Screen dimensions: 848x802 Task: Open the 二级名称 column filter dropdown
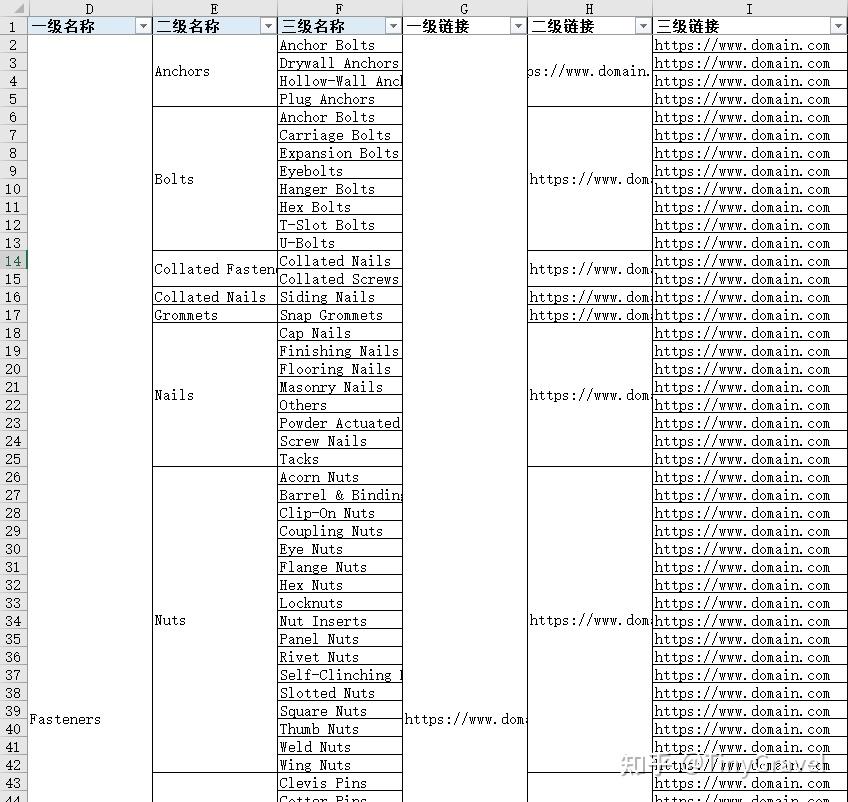coord(268,25)
